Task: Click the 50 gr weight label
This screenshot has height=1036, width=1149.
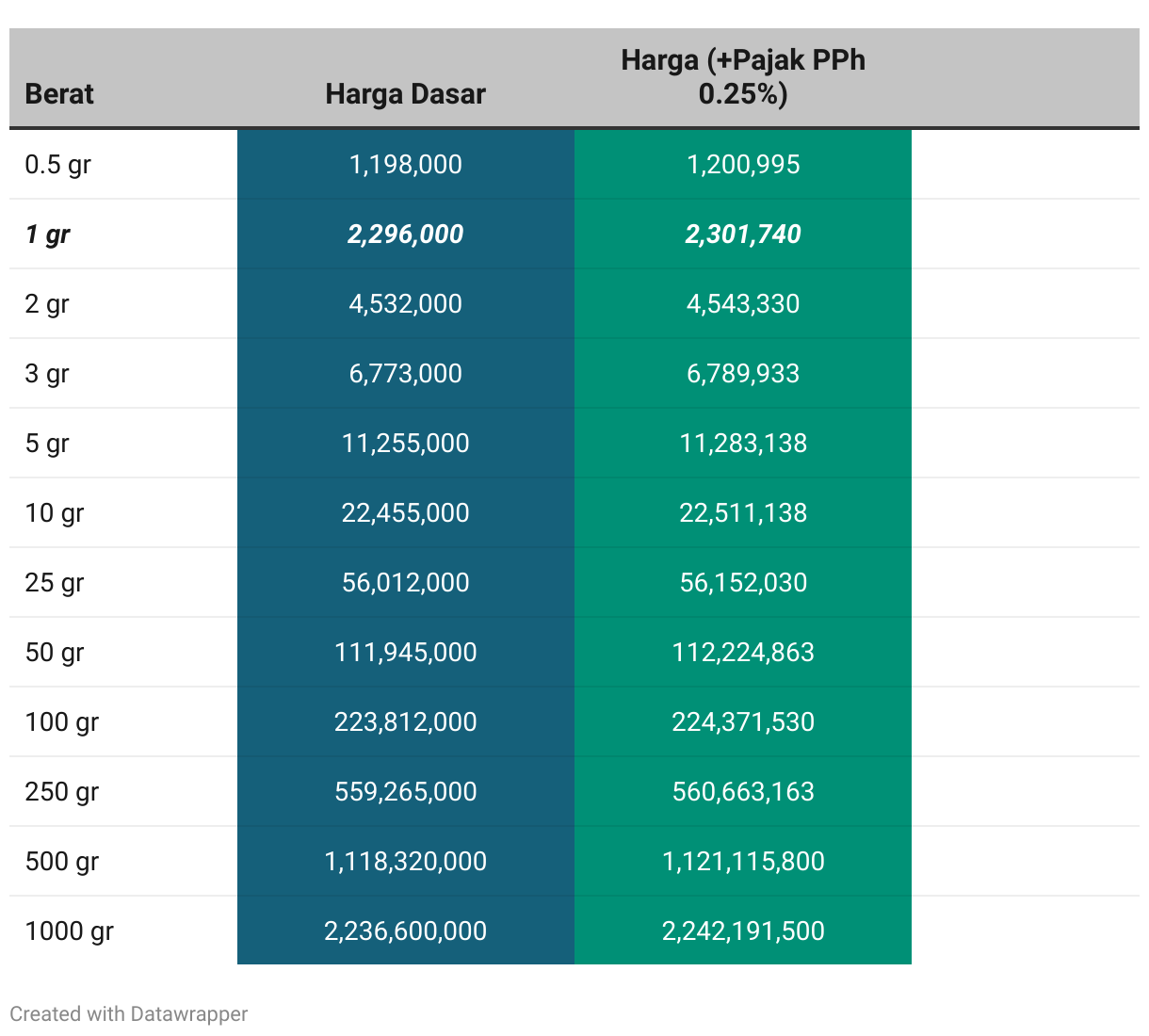Action: pos(55,653)
